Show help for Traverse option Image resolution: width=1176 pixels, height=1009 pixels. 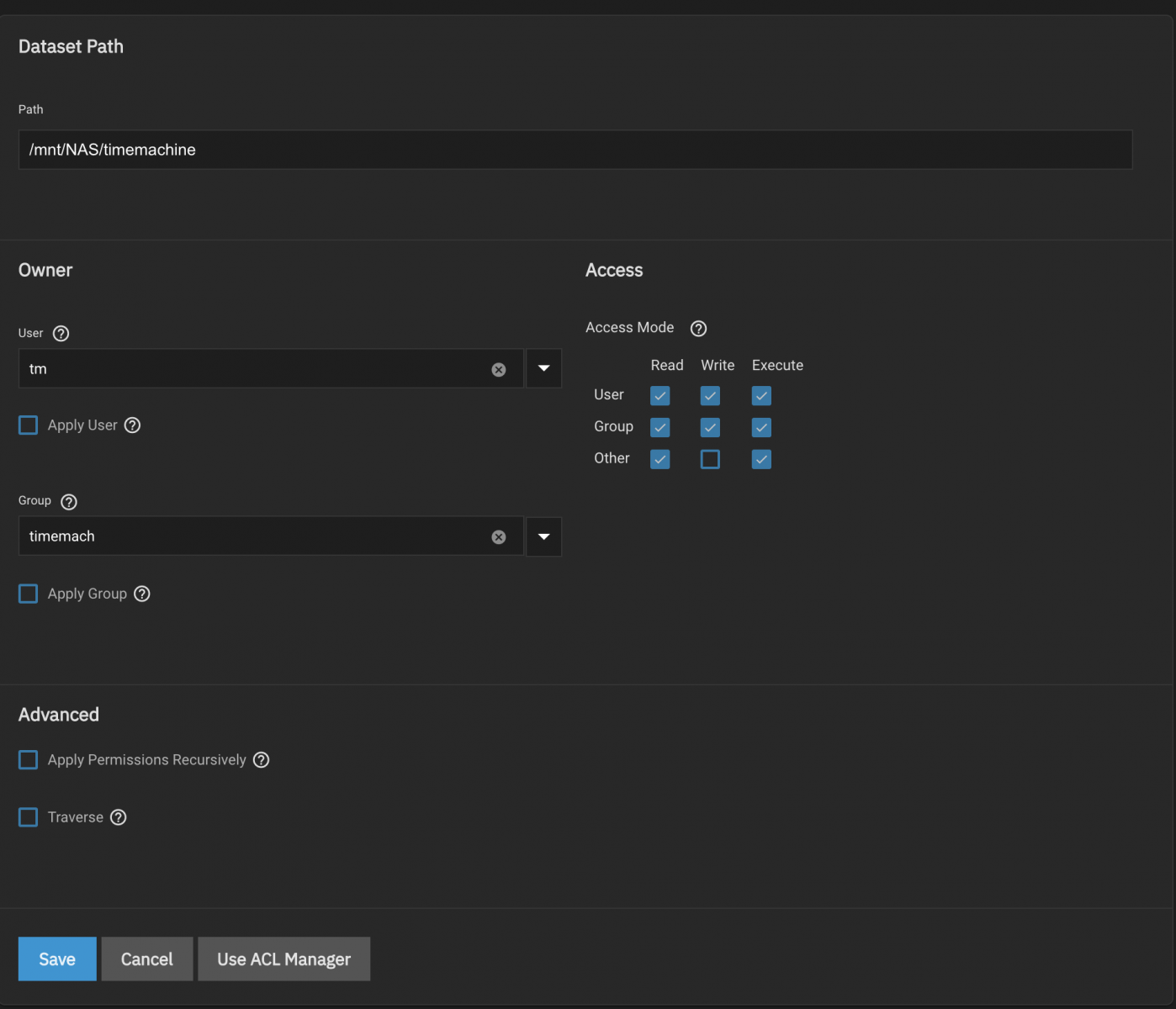pyautogui.click(x=119, y=817)
